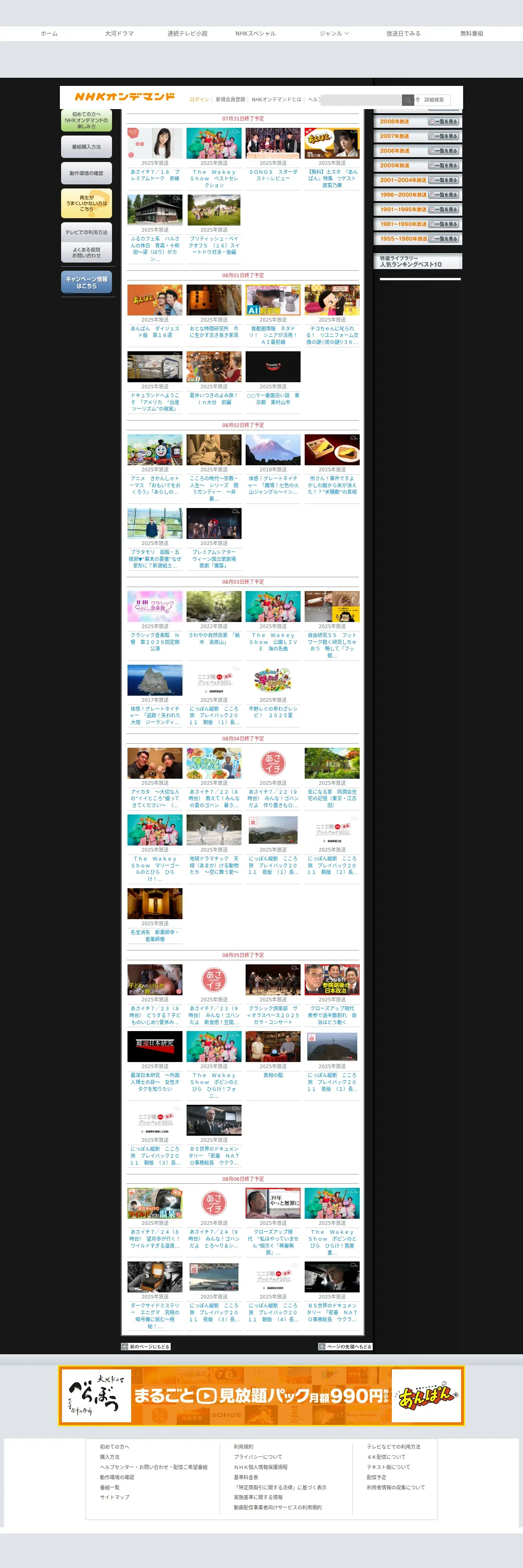This screenshot has width=523, height=1568.
Task: Click the ログイン link
Action: point(199,99)
